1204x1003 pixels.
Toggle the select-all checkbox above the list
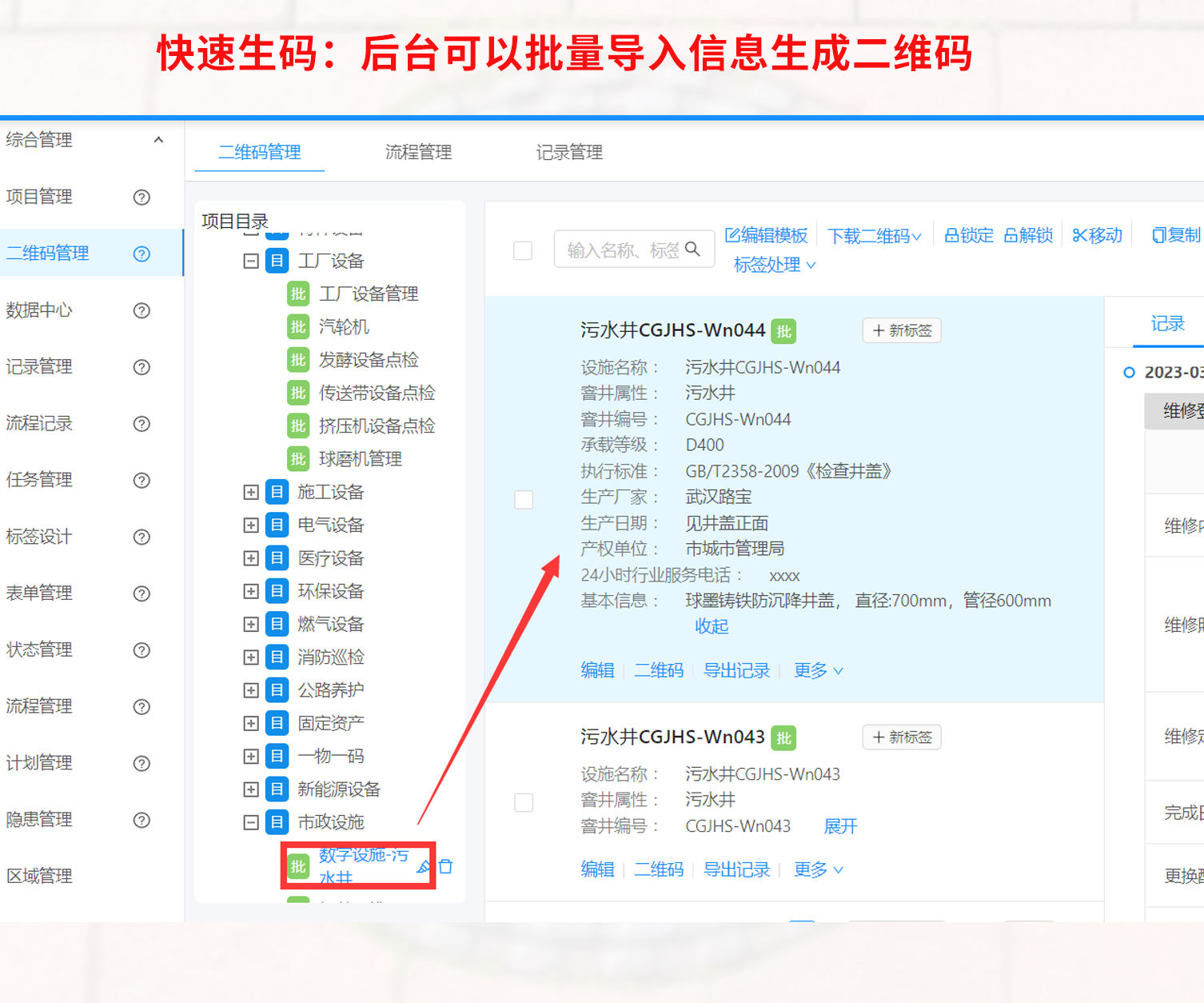[x=524, y=250]
